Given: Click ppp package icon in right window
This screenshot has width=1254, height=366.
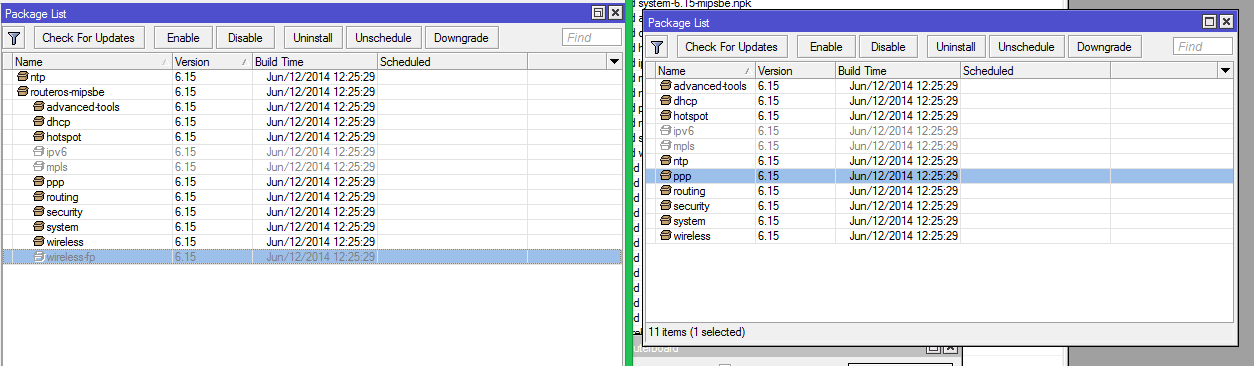Looking at the screenshot, I should (x=666, y=176).
